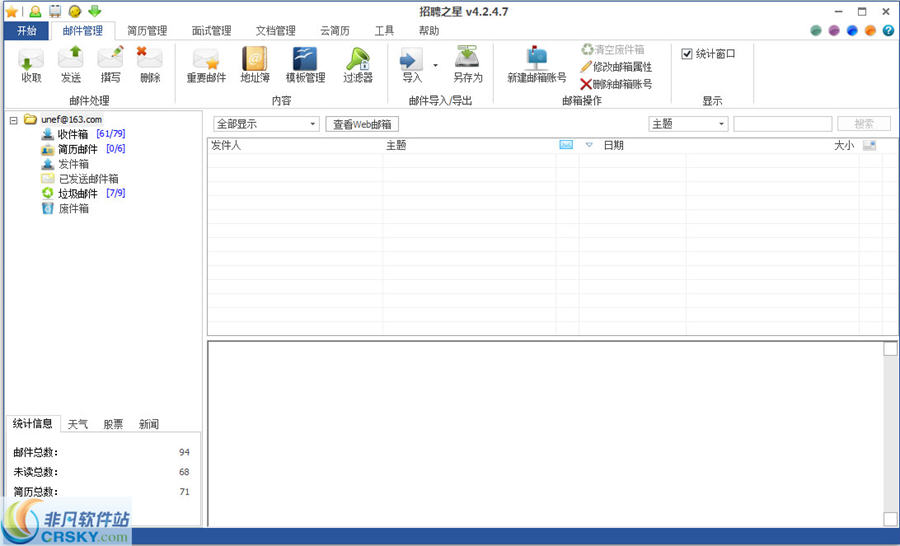The width and height of the screenshot is (900, 546).
Task: Switch to the 开始 tab
Action: pos(26,30)
